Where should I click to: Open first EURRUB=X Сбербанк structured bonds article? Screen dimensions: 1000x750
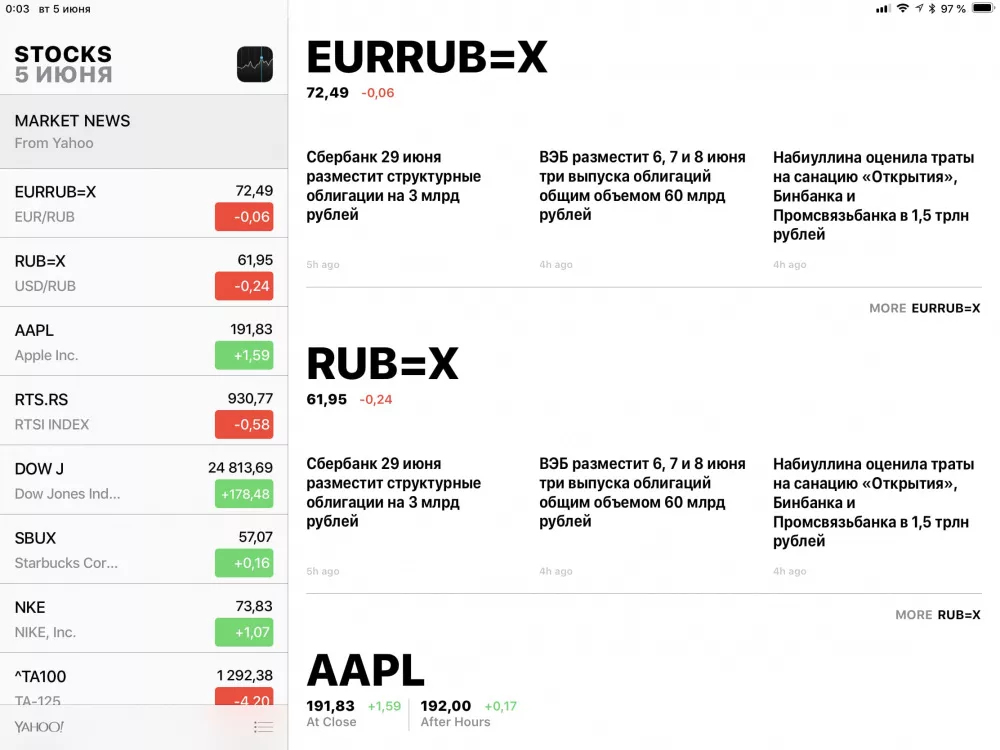click(x=394, y=186)
